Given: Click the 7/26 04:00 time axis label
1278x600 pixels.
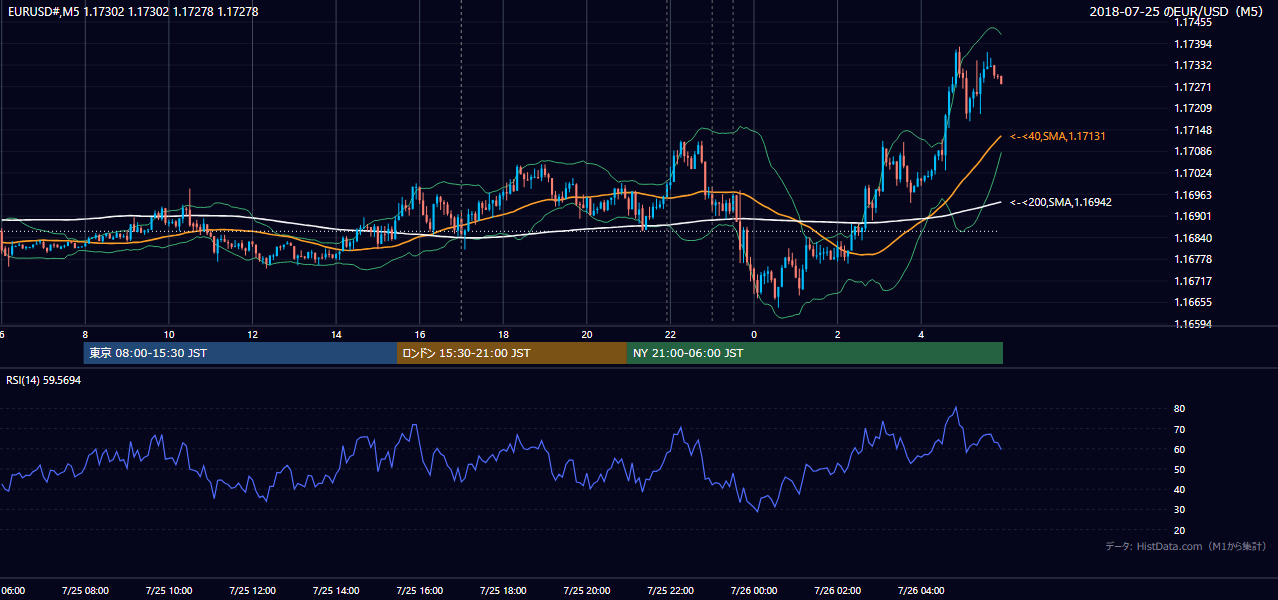Looking at the screenshot, I should click(x=921, y=591).
